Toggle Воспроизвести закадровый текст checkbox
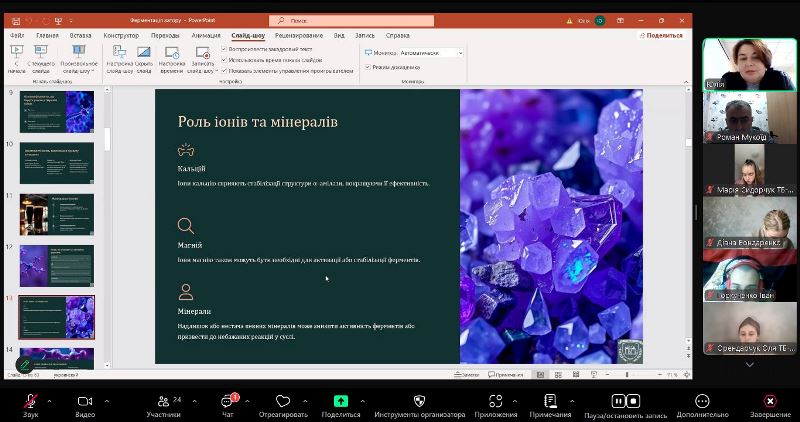 tap(223, 48)
